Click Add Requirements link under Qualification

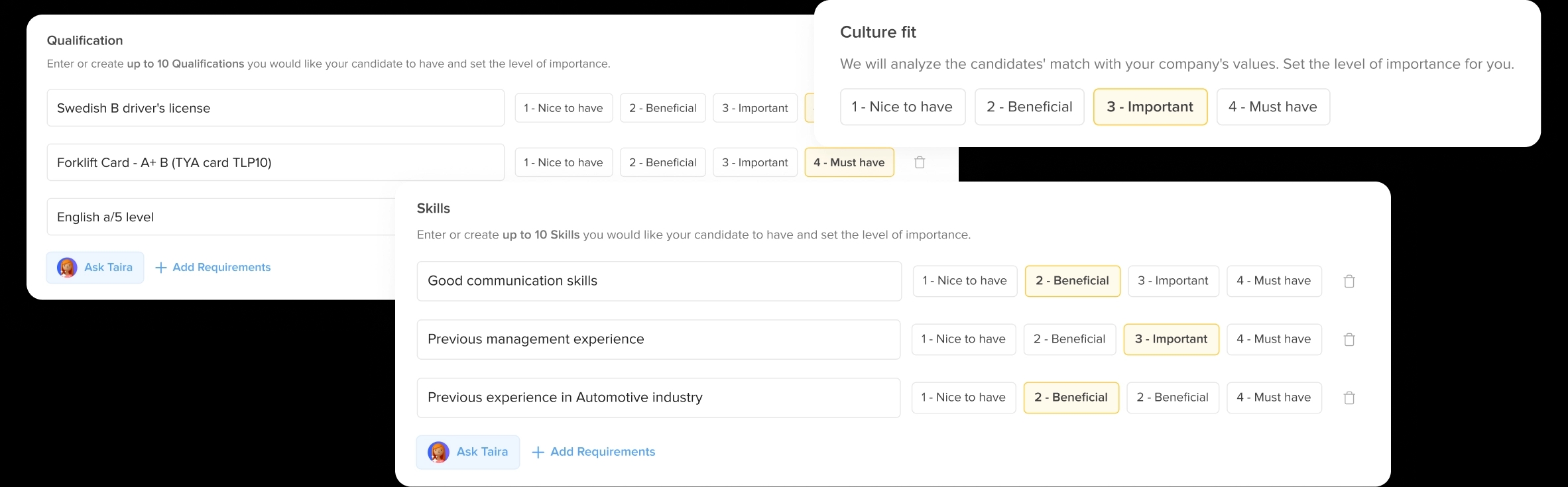(221, 268)
